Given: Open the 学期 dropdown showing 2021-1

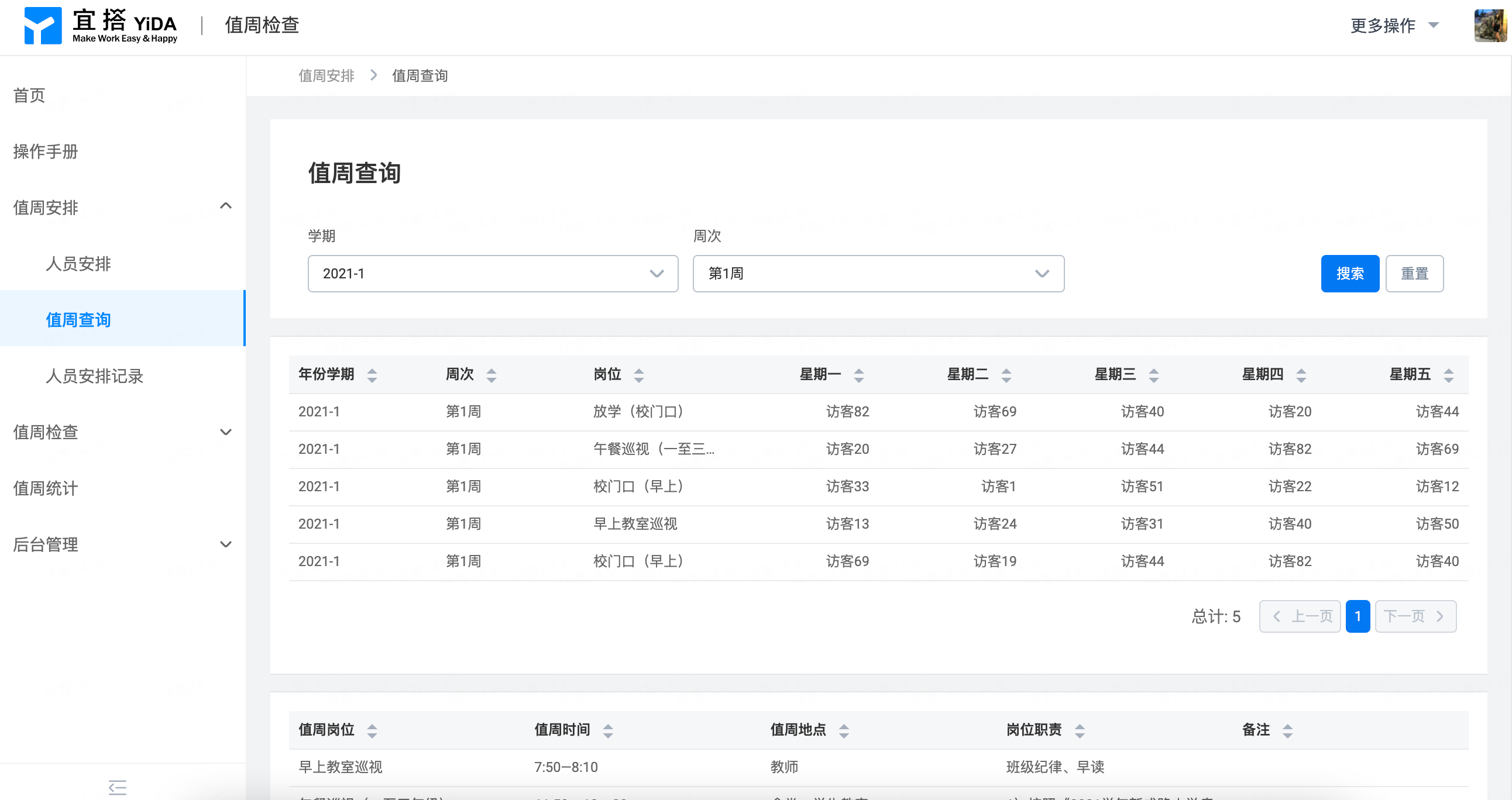Looking at the screenshot, I should pyautogui.click(x=493, y=273).
